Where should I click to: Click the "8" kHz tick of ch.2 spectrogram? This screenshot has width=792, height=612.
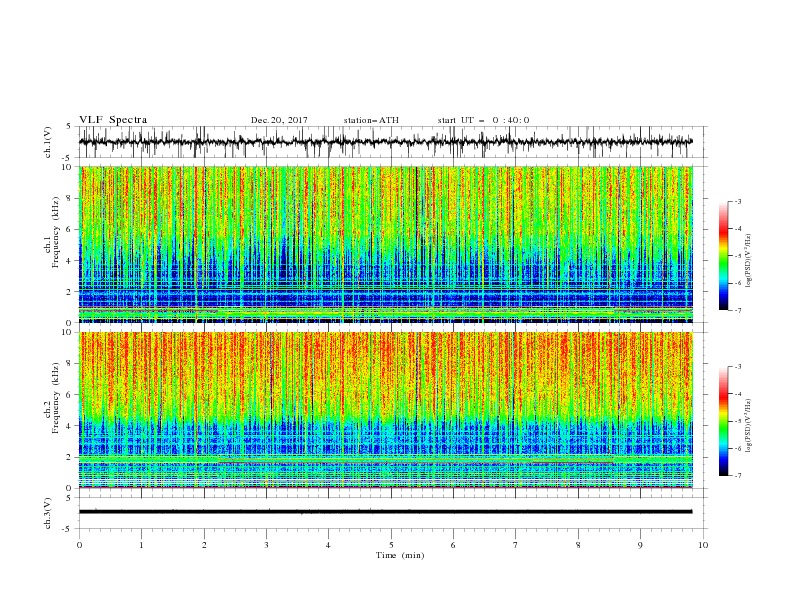click(70, 364)
